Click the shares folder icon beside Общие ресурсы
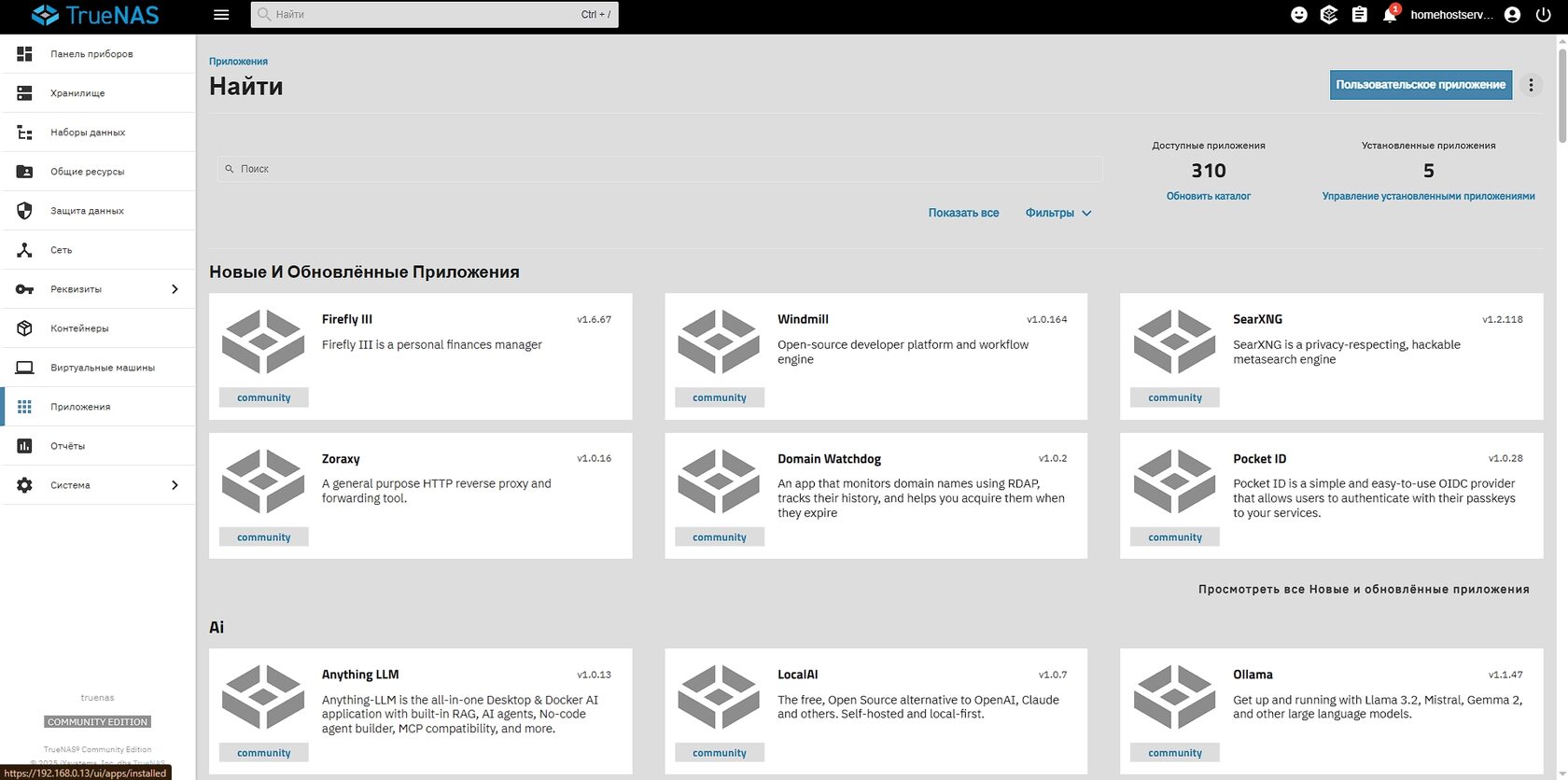 [x=25, y=172]
